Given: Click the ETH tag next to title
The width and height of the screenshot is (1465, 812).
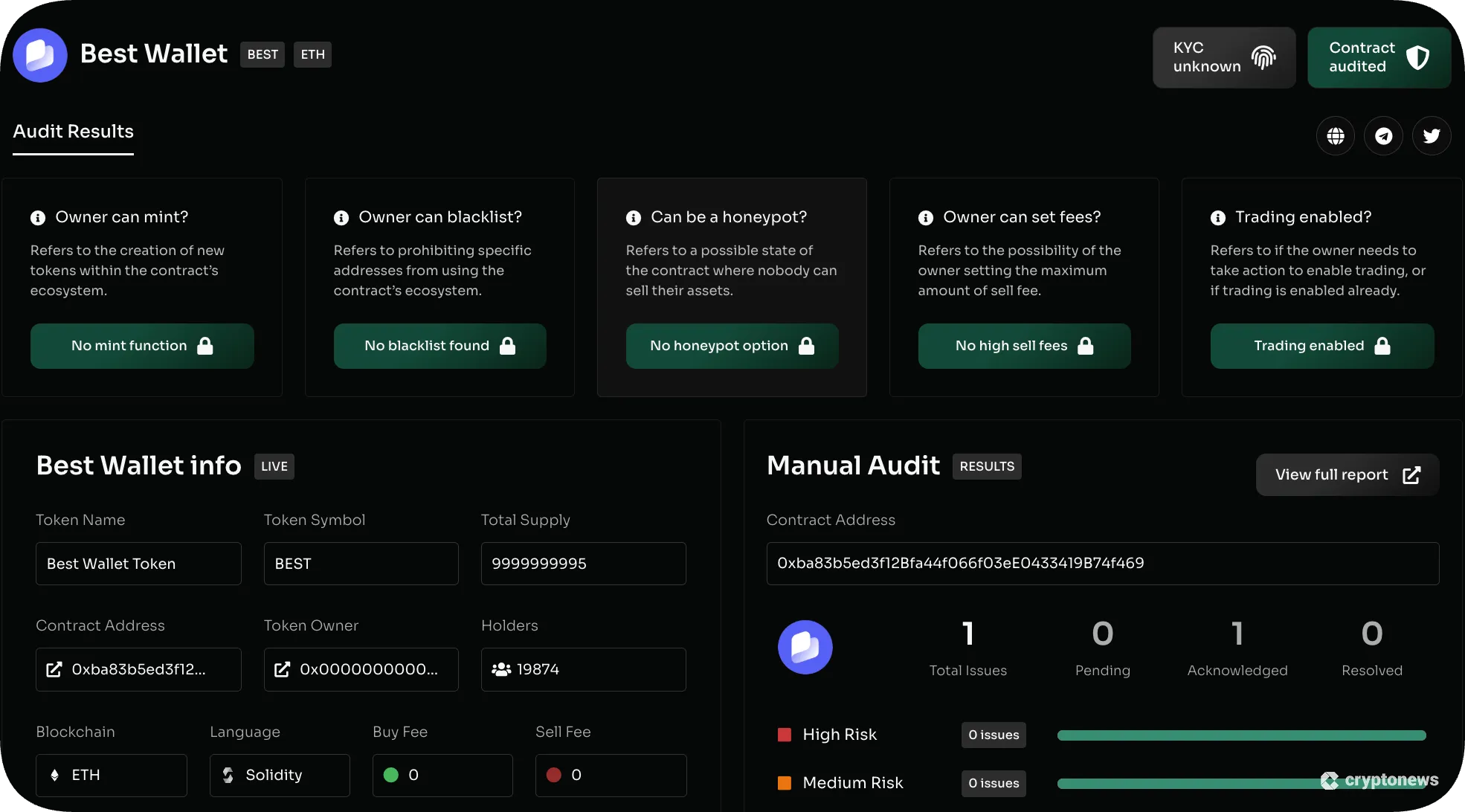Looking at the screenshot, I should click(312, 54).
